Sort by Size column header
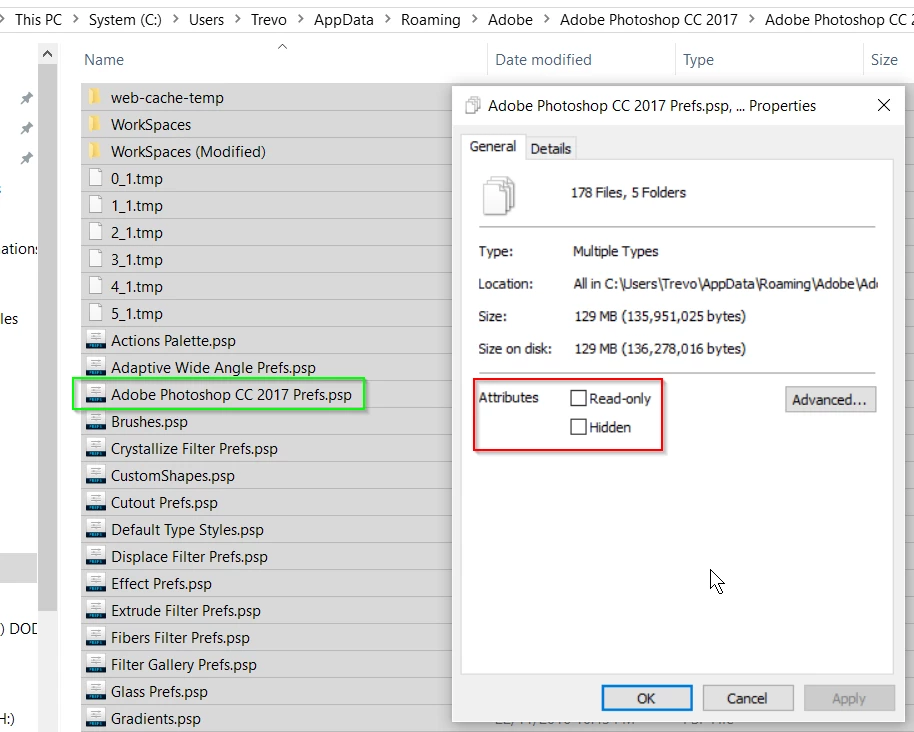914x732 pixels. pyautogui.click(x=884, y=59)
